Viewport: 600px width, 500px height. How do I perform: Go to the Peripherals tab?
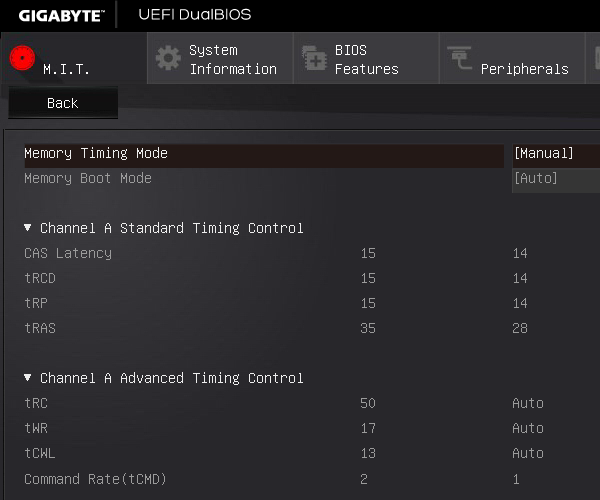coord(512,58)
